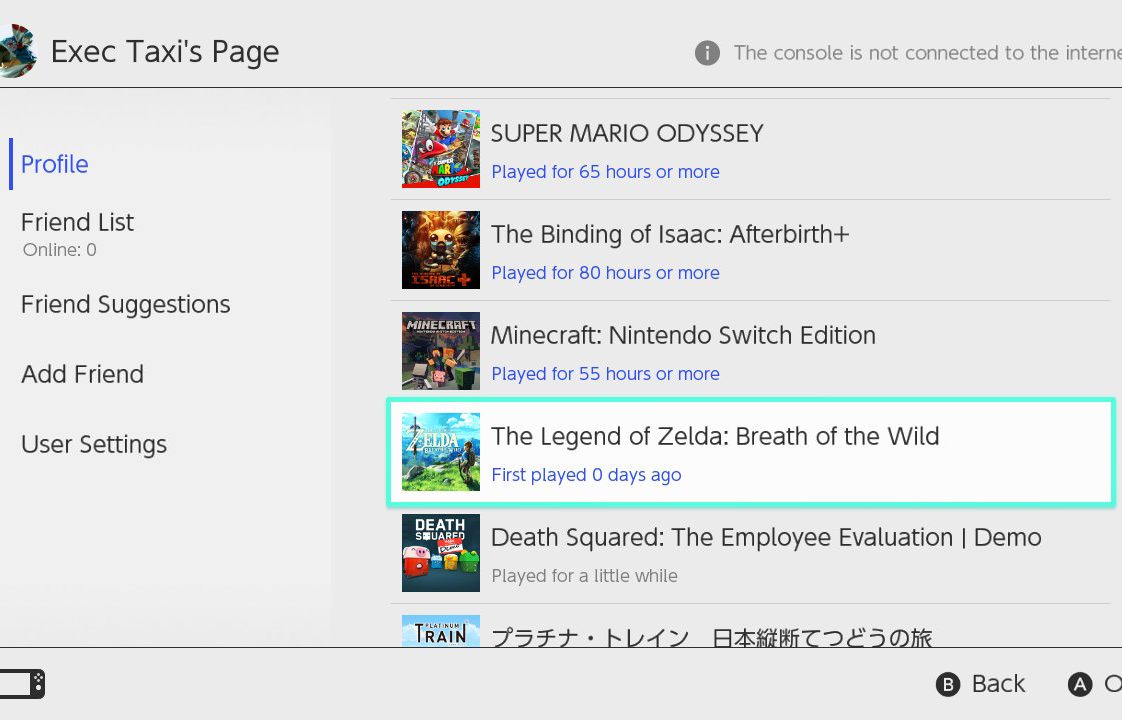
Task: Select the Super Mario Odyssey game icon
Action: point(441,149)
